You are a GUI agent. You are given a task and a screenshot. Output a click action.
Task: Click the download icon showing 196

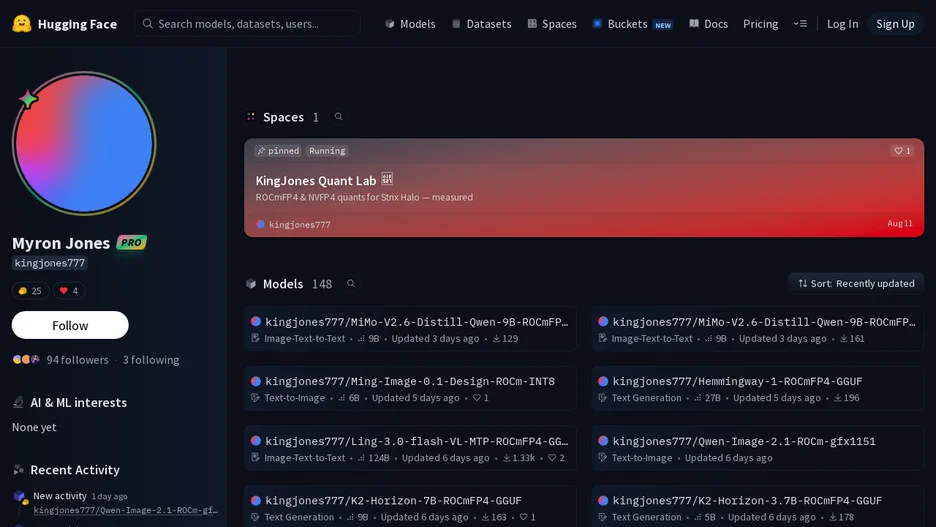click(838, 398)
